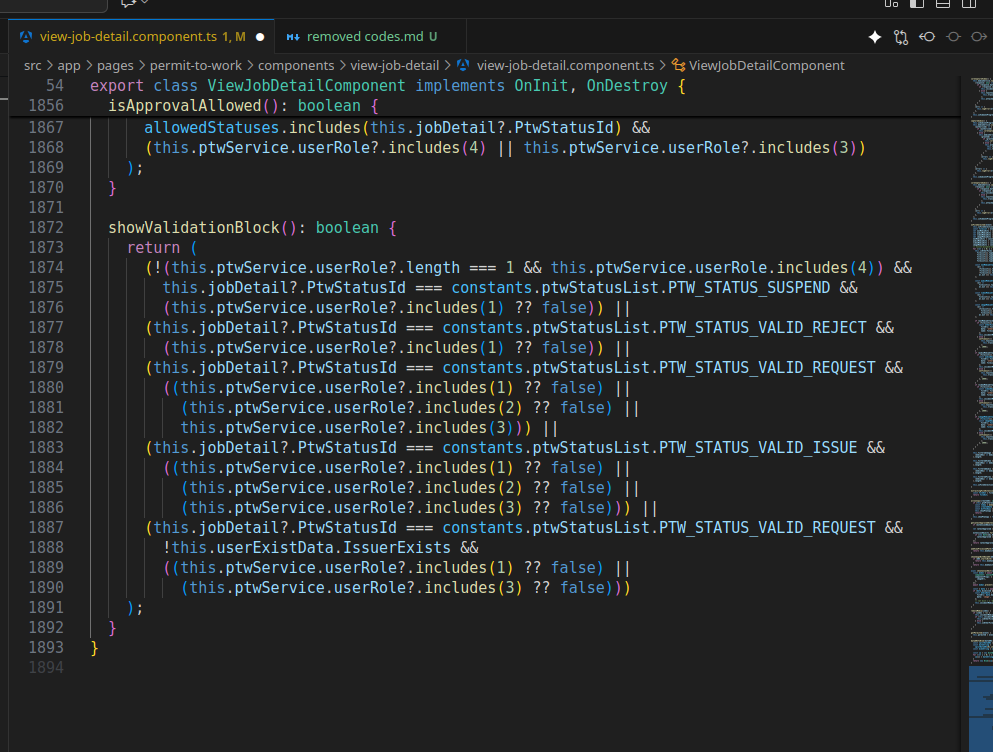Screen dimensions: 993x752
Task: Expand the permit-to-work breadcrumb folder
Action: pyautogui.click(x=195, y=65)
